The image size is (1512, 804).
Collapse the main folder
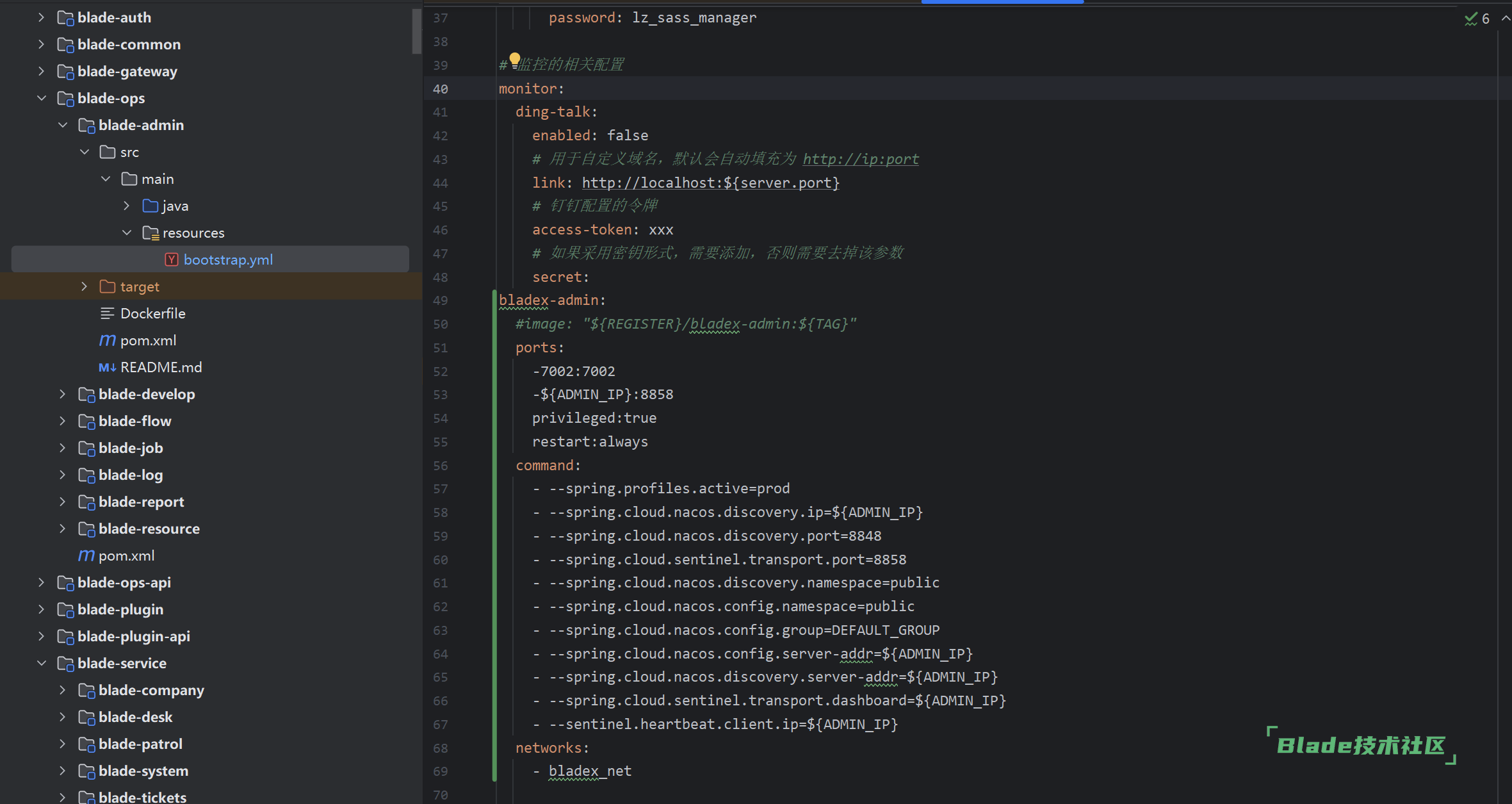click(x=105, y=179)
